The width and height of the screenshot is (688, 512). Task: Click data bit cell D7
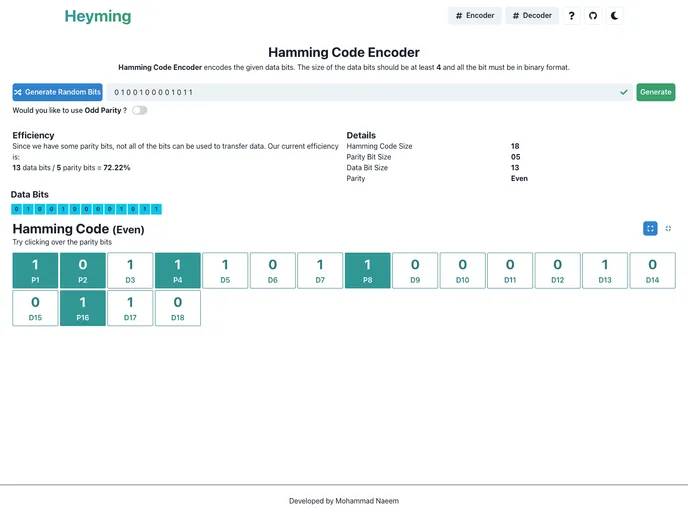click(320, 270)
